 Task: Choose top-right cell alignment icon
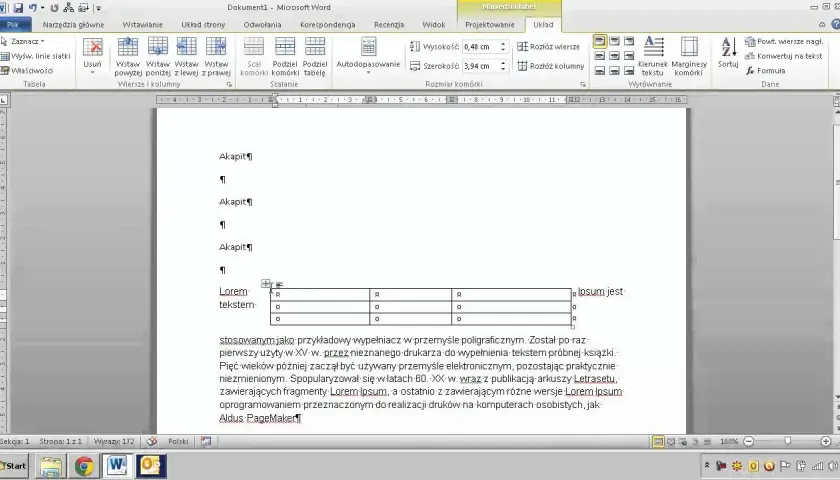pyautogui.click(x=629, y=41)
